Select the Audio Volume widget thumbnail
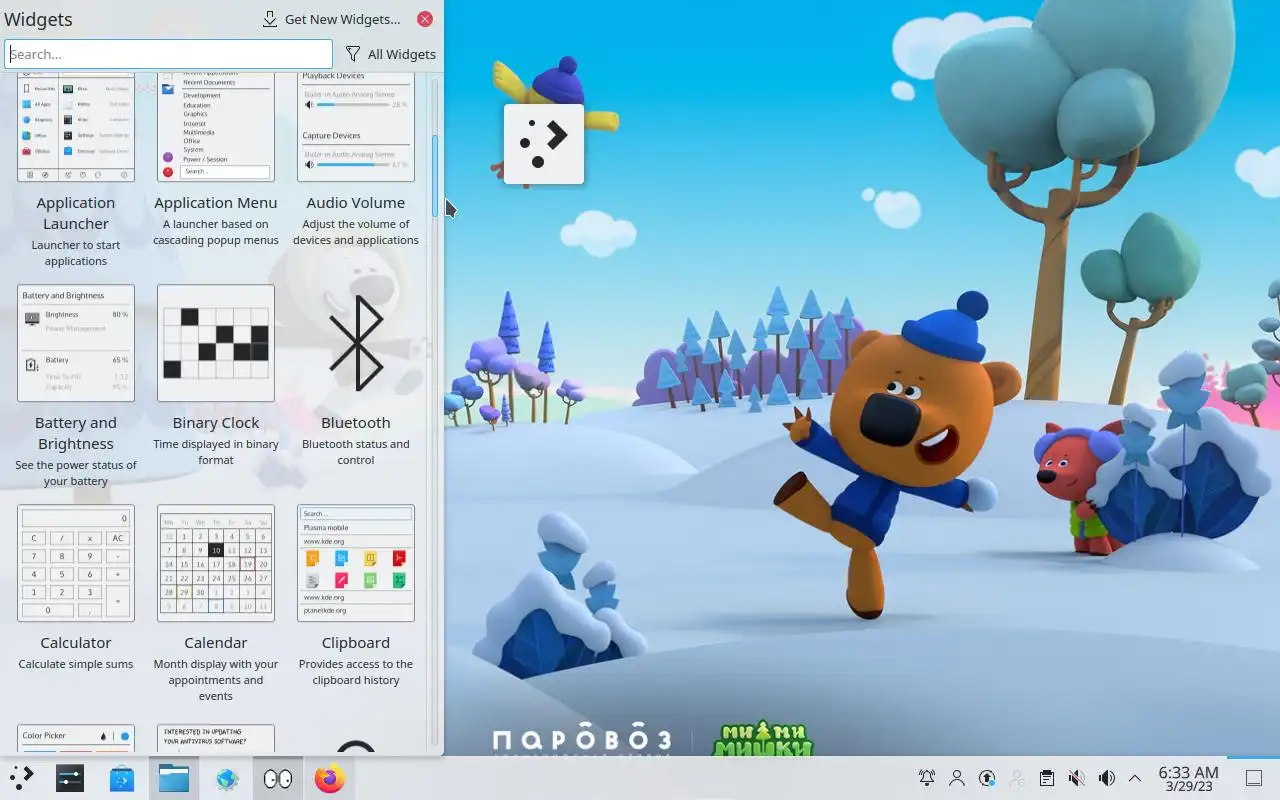The height and width of the screenshot is (800, 1280). (356, 127)
